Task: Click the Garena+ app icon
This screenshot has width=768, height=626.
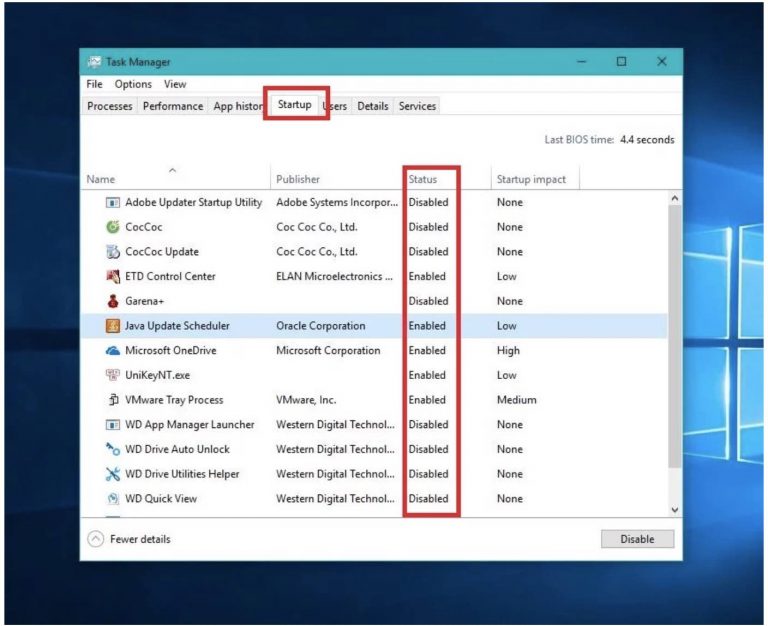Action: click(113, 301)
